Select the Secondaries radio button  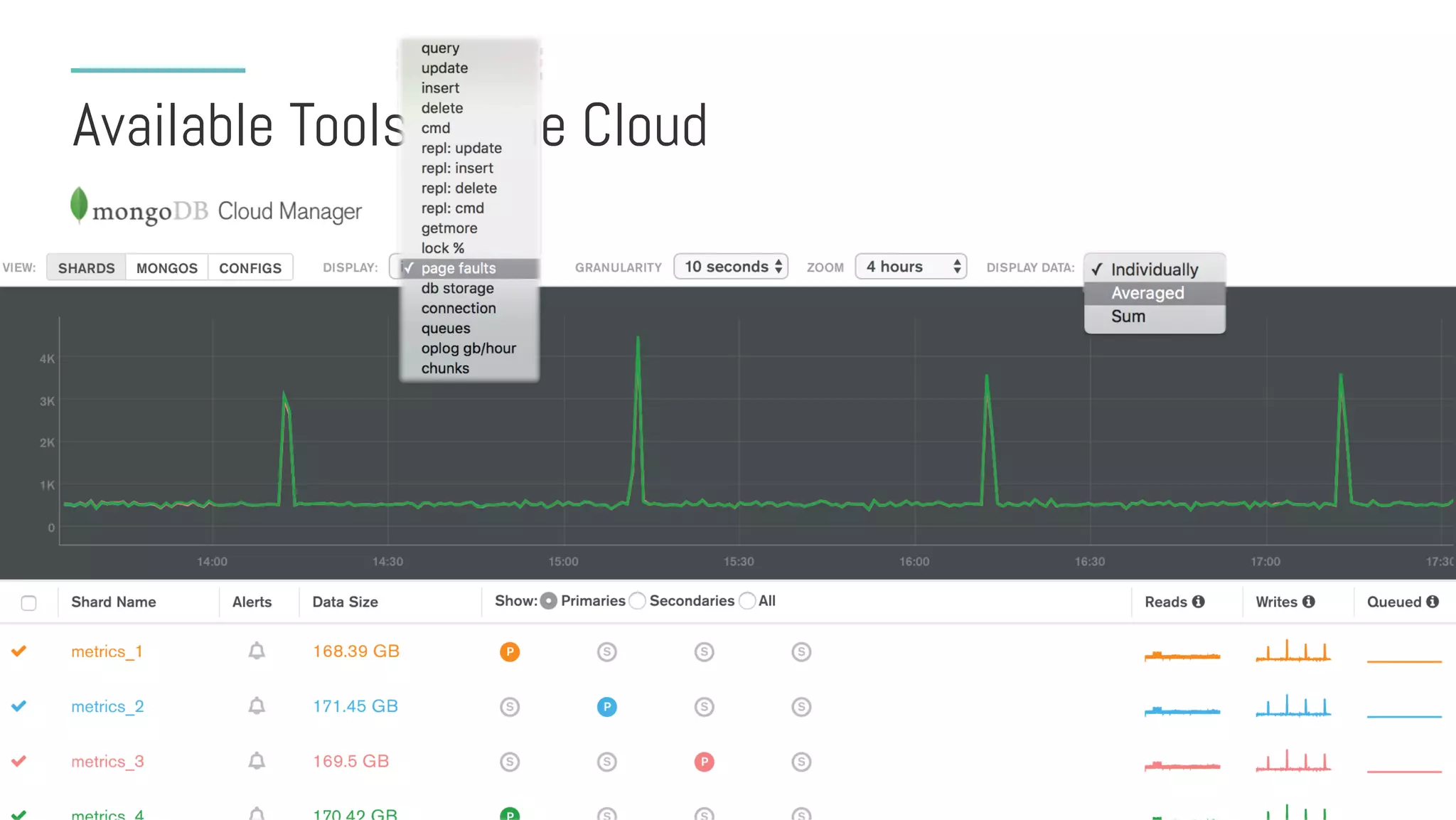pos(638,601)
